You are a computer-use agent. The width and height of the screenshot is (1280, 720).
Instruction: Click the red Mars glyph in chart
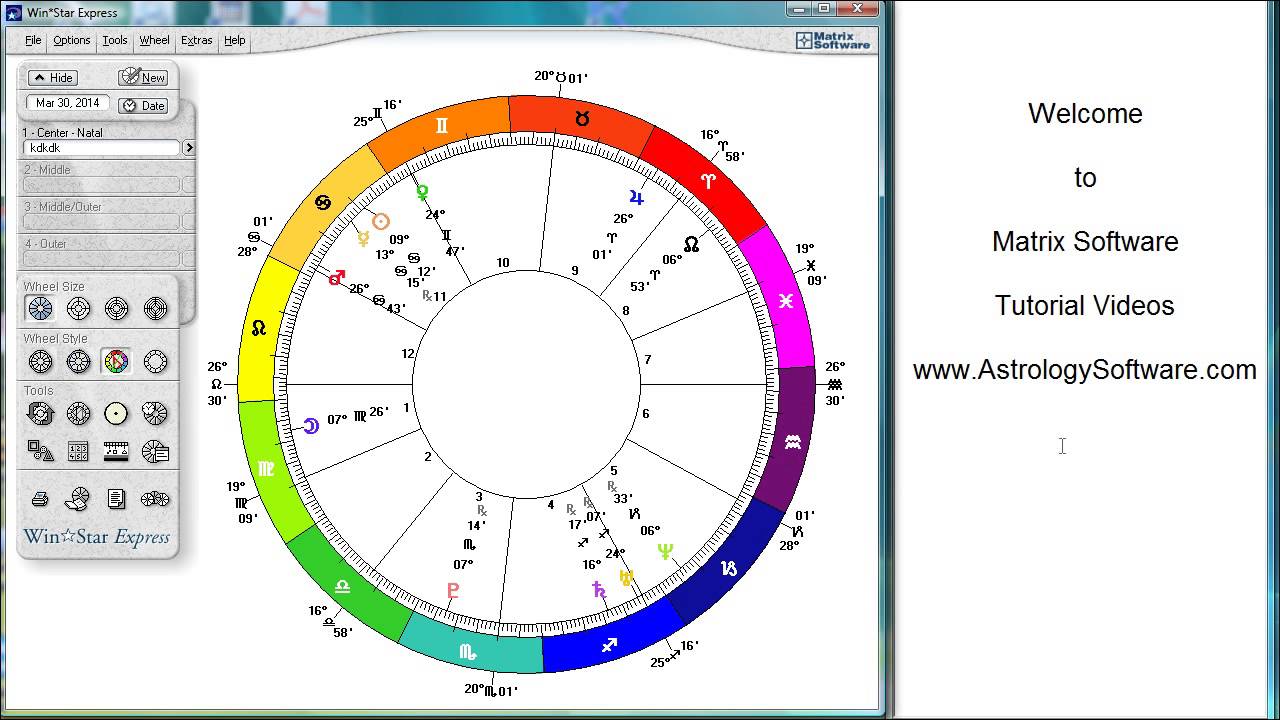337,278
